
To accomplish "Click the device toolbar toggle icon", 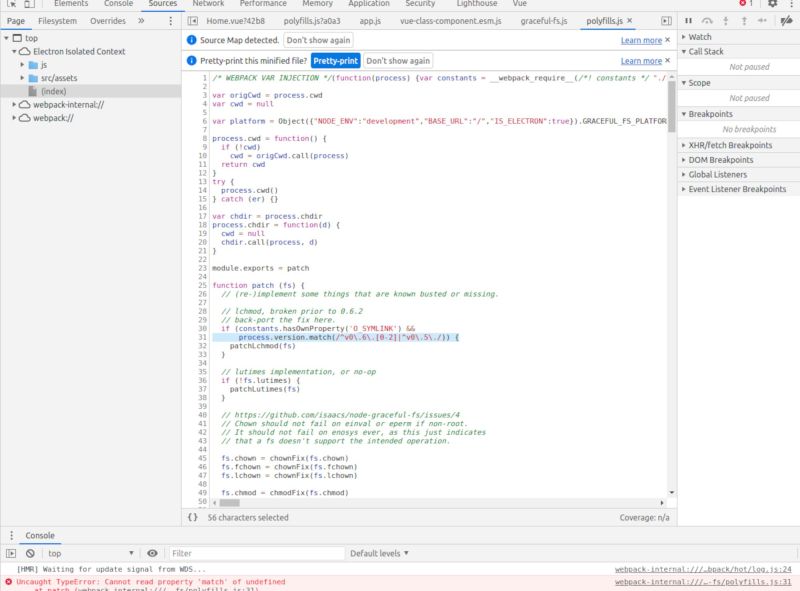I will coord(30,4).
